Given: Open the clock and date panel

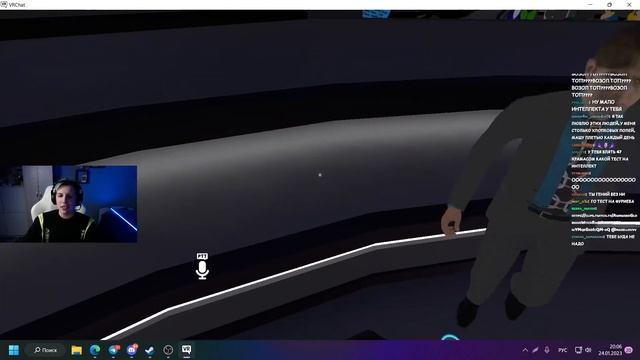Looking at the screenshot, I should tap(610, 350).
